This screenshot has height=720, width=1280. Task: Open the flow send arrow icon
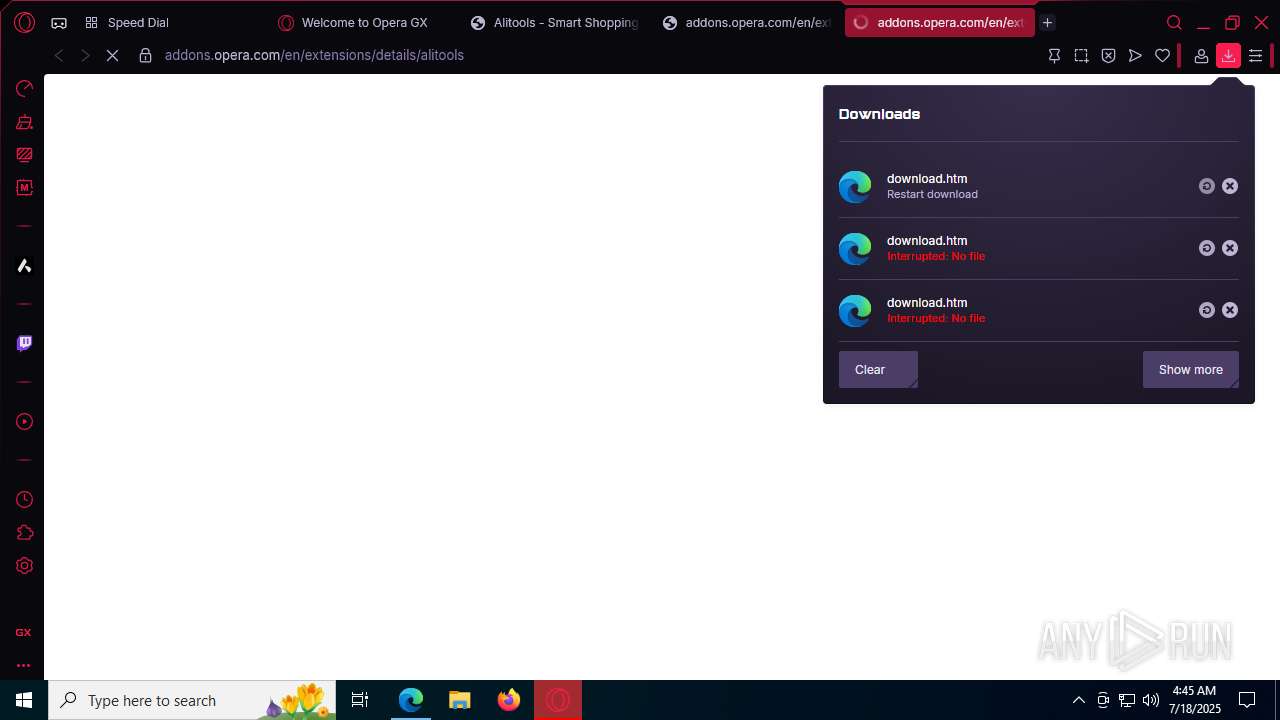click(x=1135, y=56)
